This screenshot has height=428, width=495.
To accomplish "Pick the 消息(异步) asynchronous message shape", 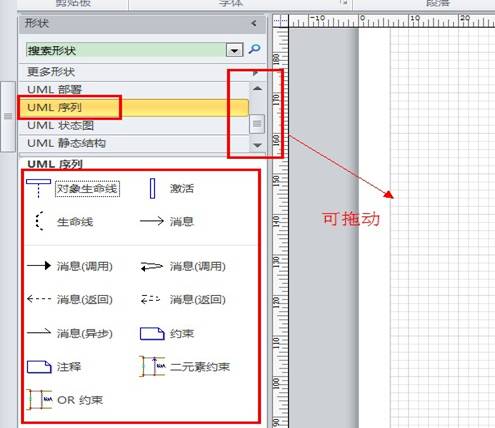I will tap(39, 332).
